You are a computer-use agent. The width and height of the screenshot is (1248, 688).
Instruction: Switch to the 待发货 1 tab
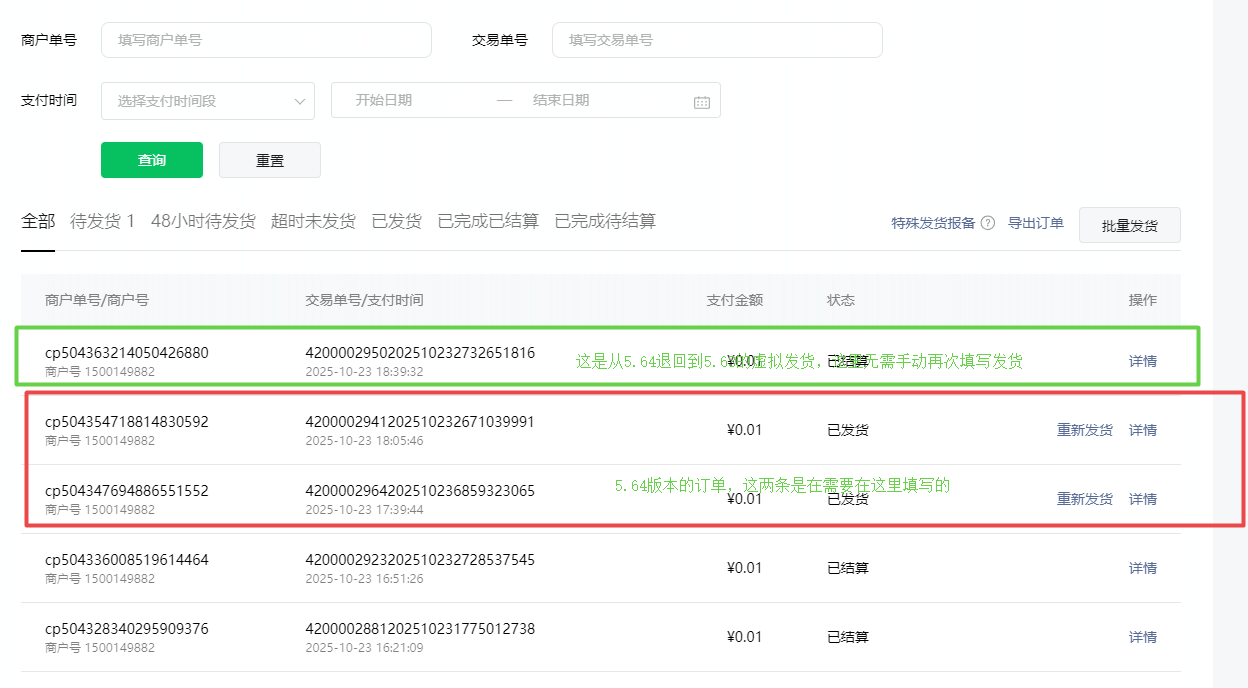102,221
